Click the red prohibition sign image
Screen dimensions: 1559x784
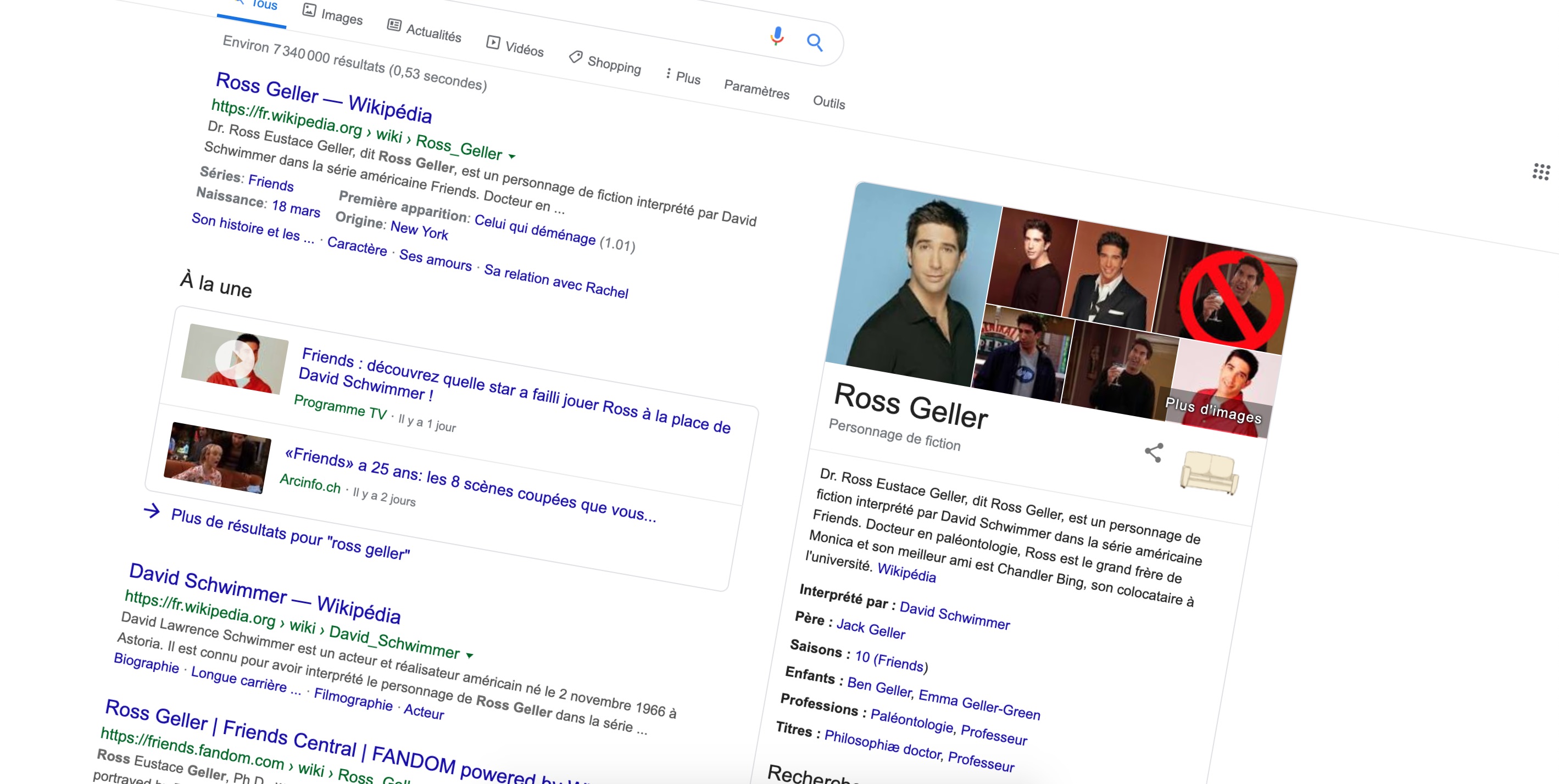coord(1229,298)
